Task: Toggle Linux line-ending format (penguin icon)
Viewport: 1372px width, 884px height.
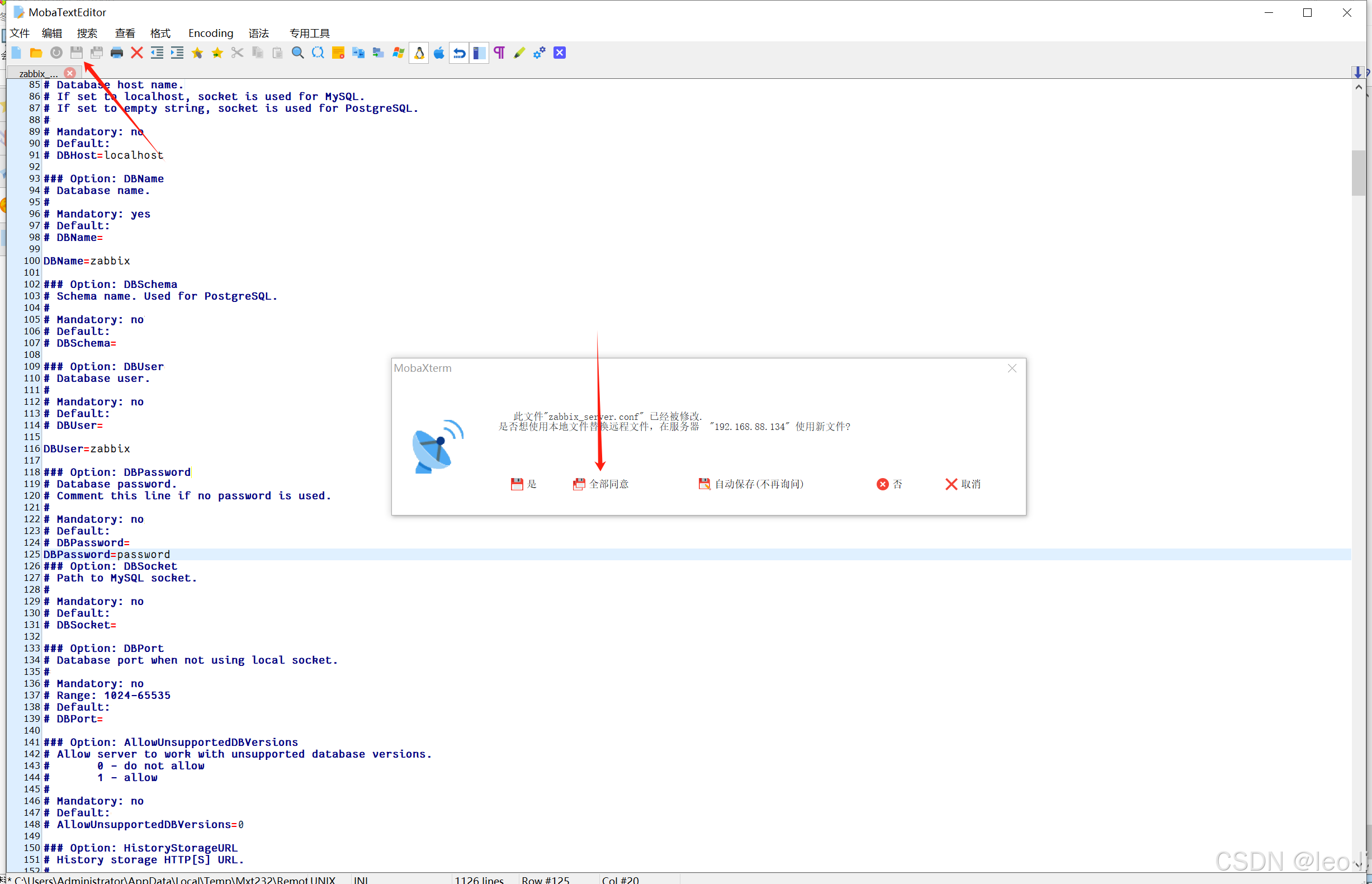Action: 419,53
